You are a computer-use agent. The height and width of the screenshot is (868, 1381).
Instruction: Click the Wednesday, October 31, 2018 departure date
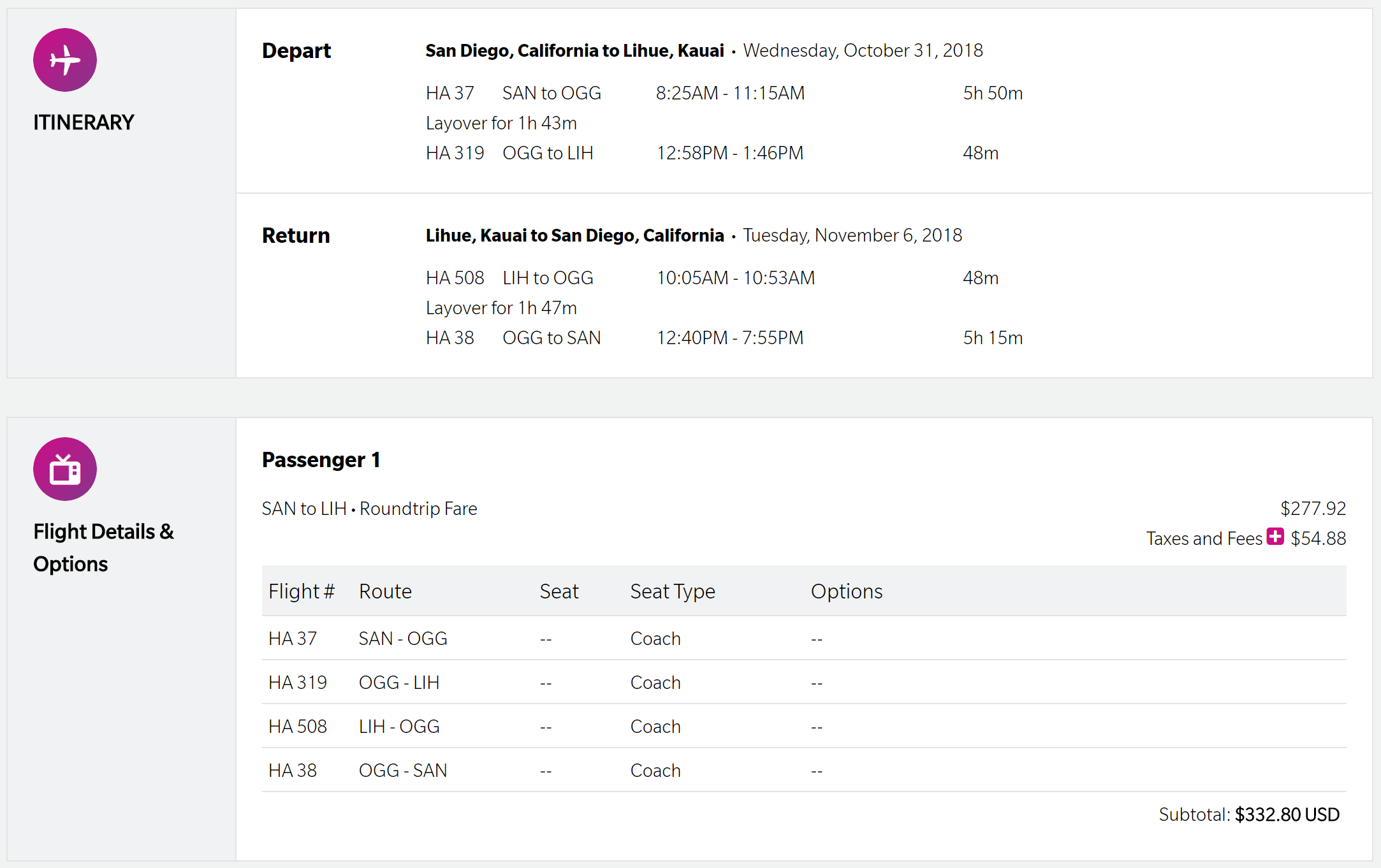pos(863,51)
